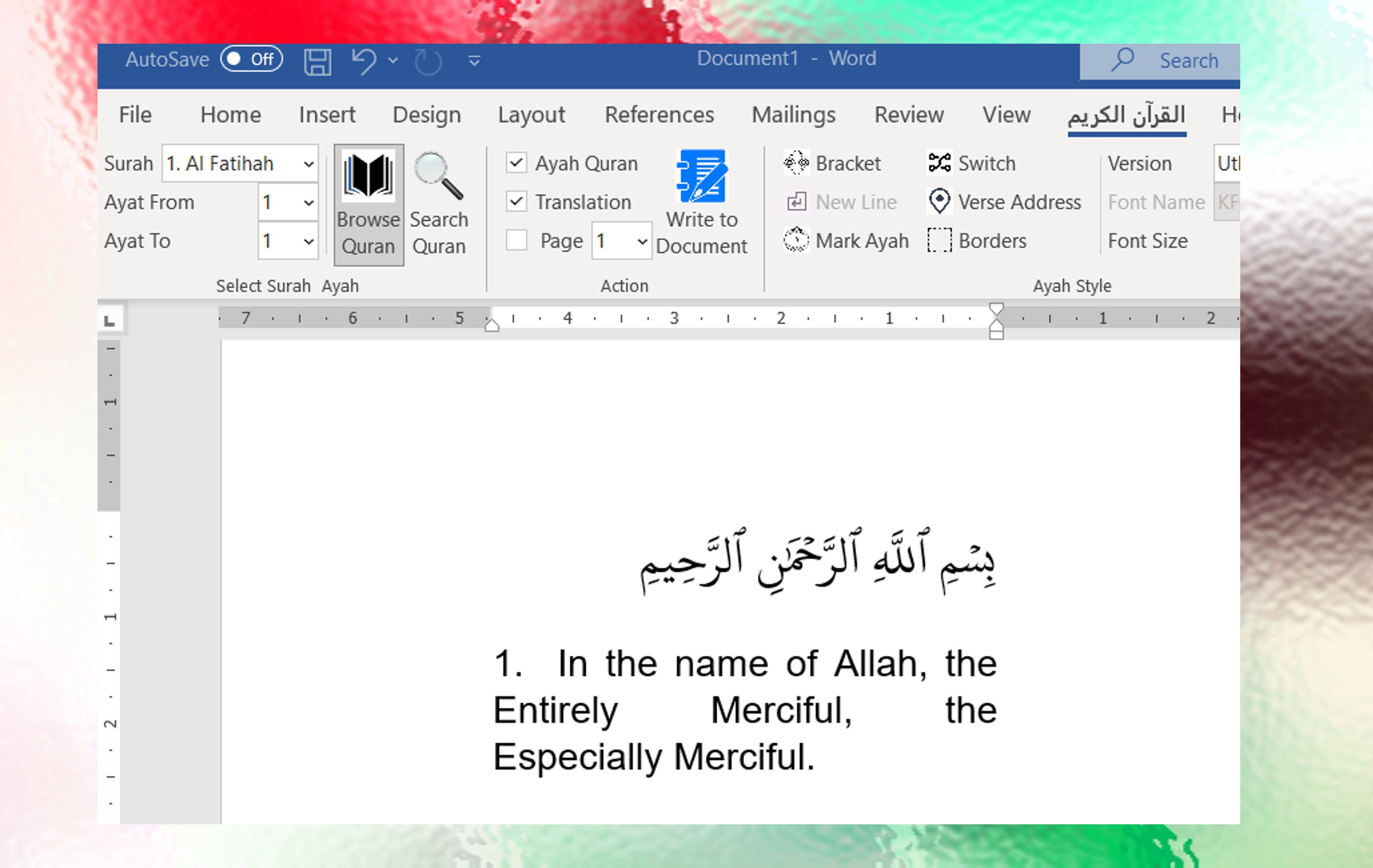
Task: Click the Mark Ayah icon
Action: 795,240
